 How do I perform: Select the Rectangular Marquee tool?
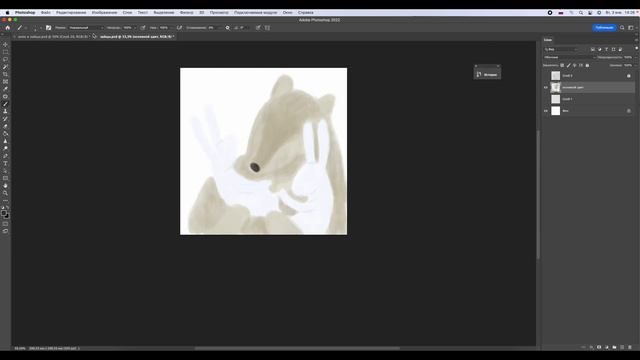(x=5, y=52)
